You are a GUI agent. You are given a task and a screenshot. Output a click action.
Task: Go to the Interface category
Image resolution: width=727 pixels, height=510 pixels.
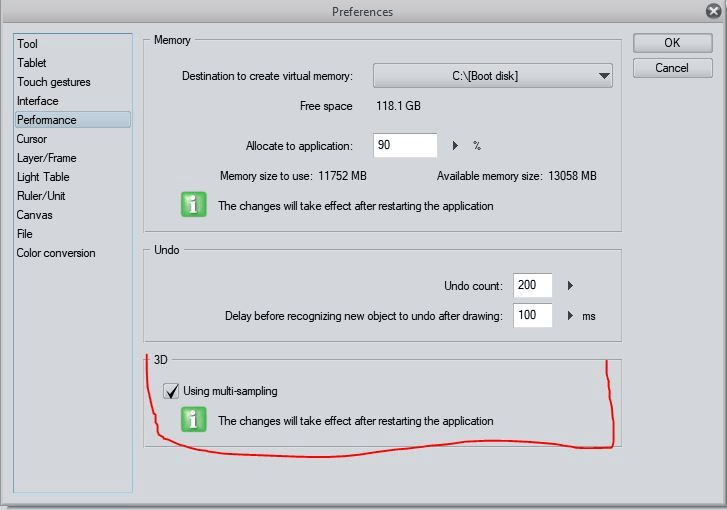coord(37,101)
